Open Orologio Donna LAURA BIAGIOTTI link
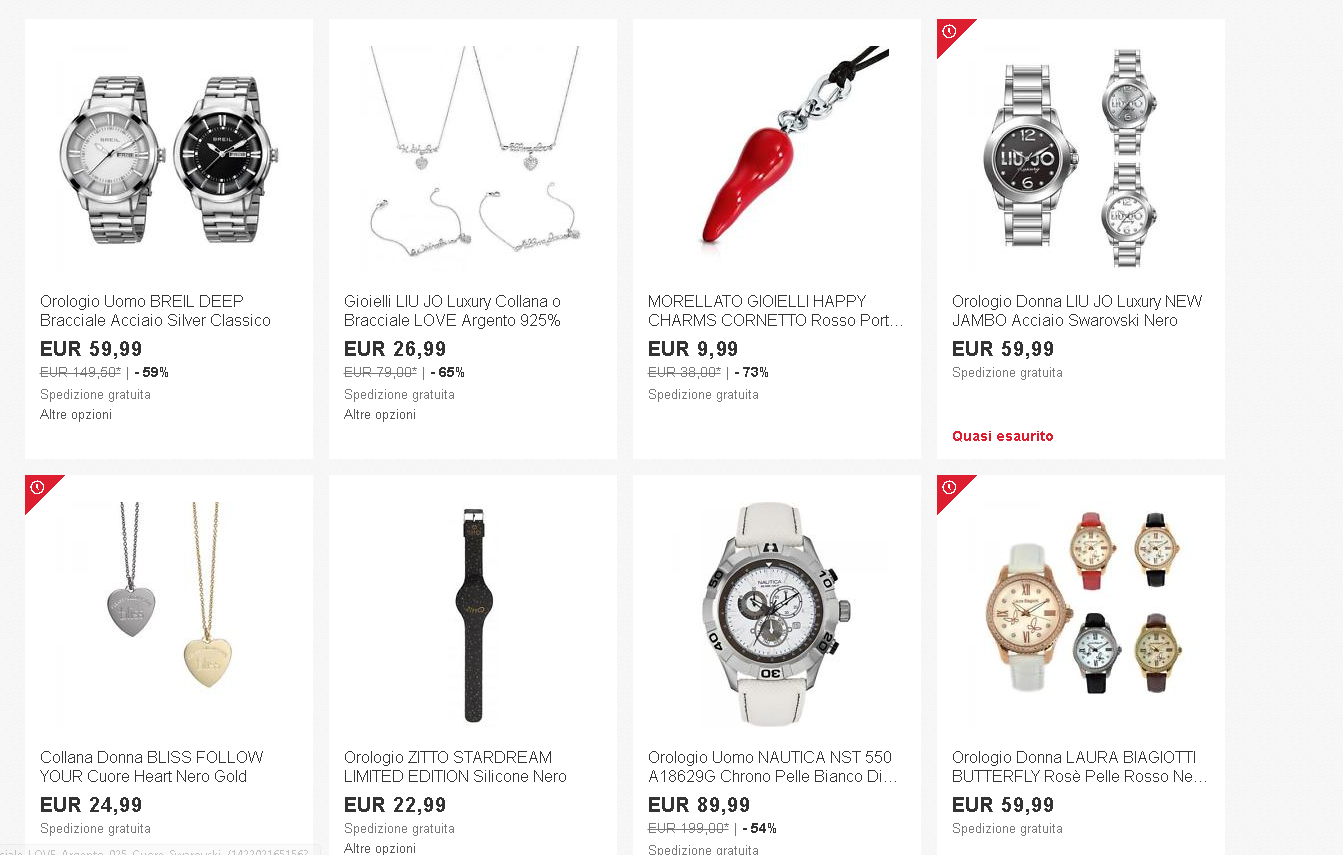 click(x=1080, y=767)
